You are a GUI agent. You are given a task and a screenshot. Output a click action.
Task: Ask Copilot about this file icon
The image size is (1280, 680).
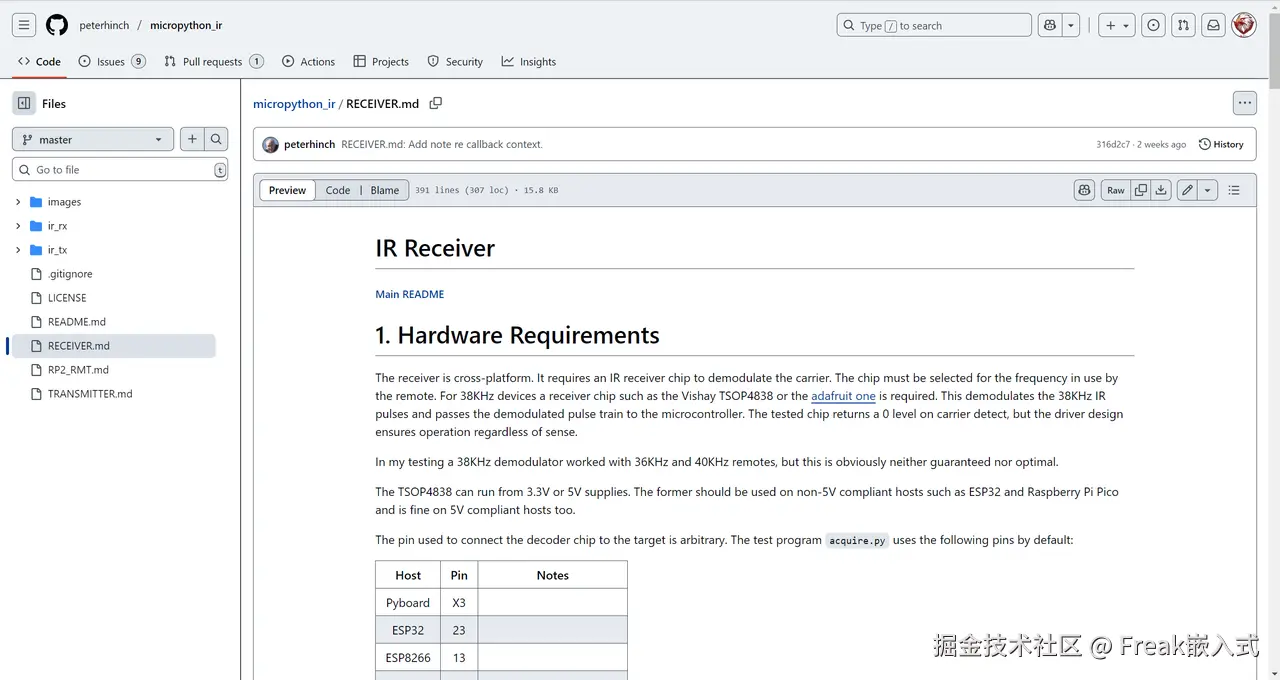(x=1084, y=190)
